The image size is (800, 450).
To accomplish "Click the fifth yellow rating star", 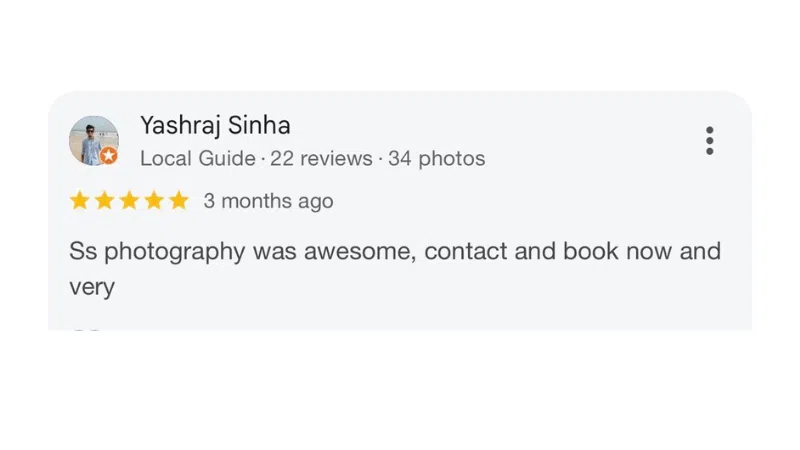I will pos(178,201).
